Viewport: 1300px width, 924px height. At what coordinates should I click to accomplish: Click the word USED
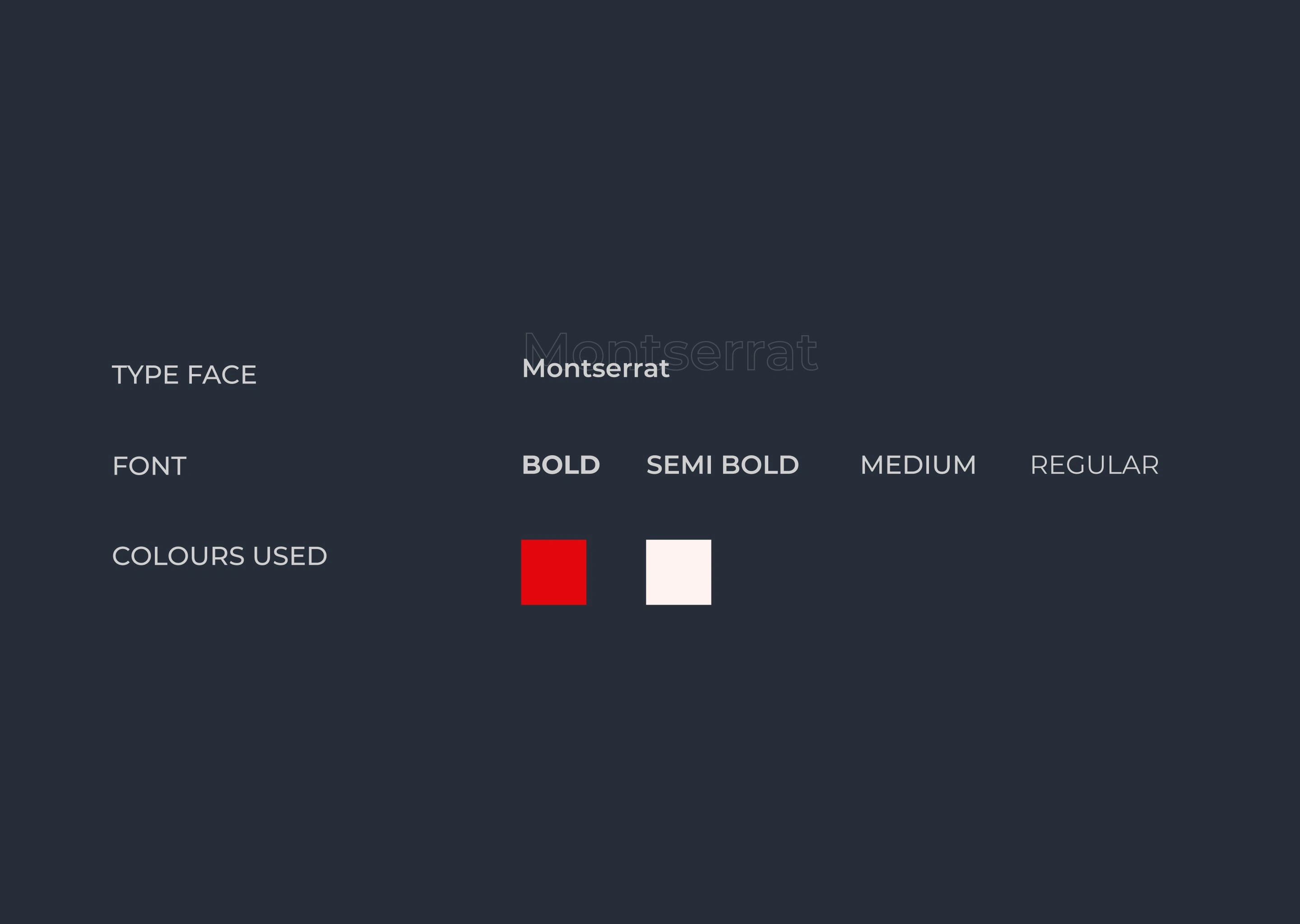(x=290, y=556)
